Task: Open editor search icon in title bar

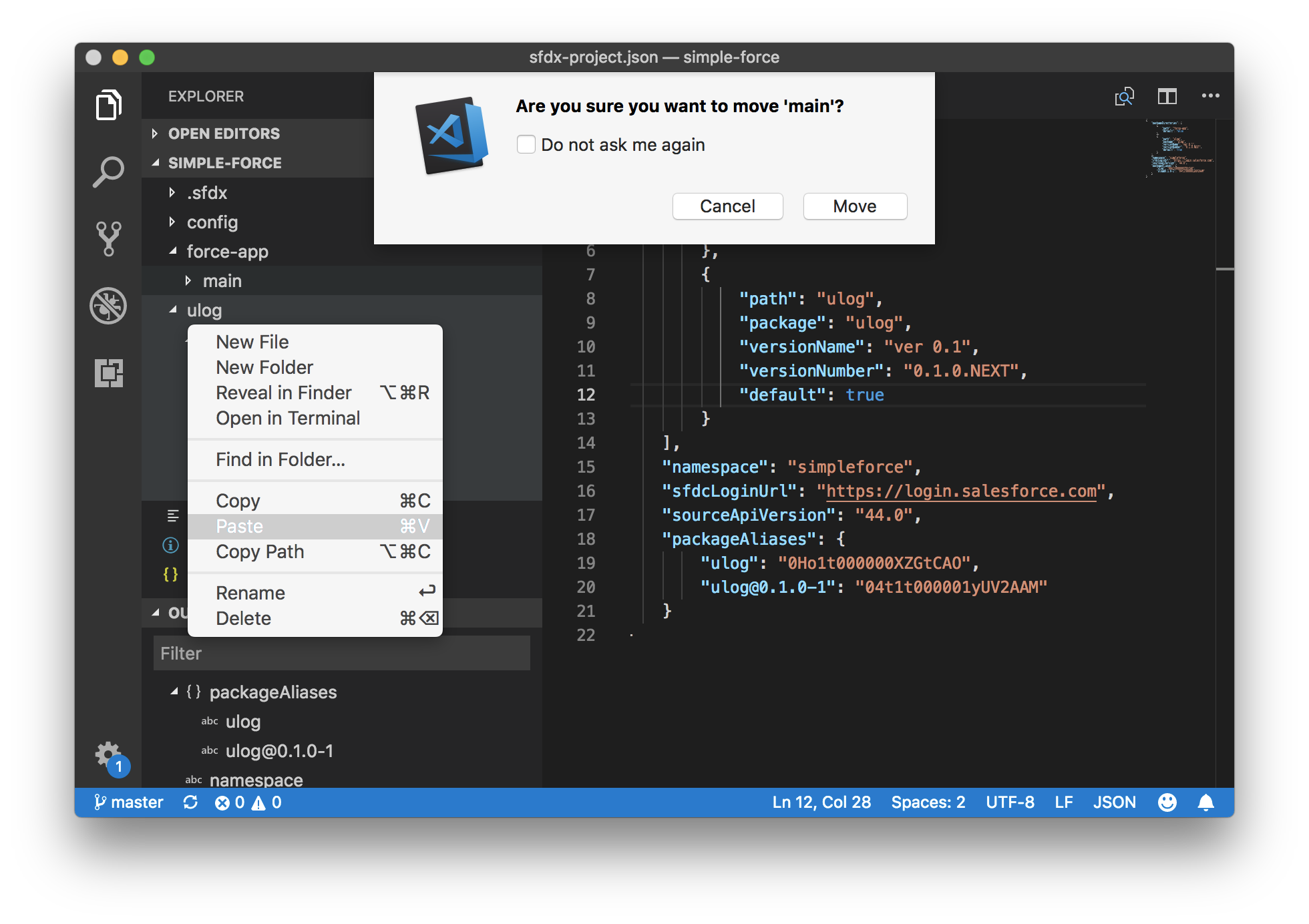Action: point(1125,96)
